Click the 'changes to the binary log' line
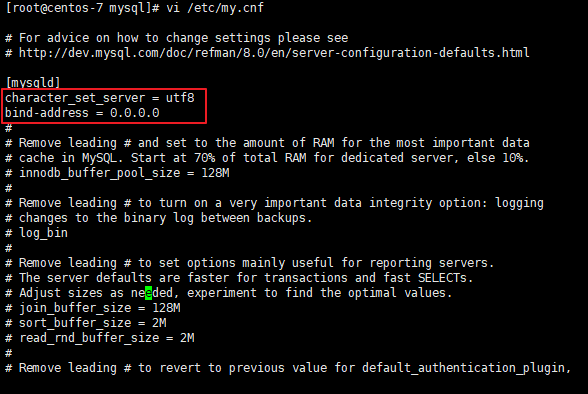 click(158, 218)
